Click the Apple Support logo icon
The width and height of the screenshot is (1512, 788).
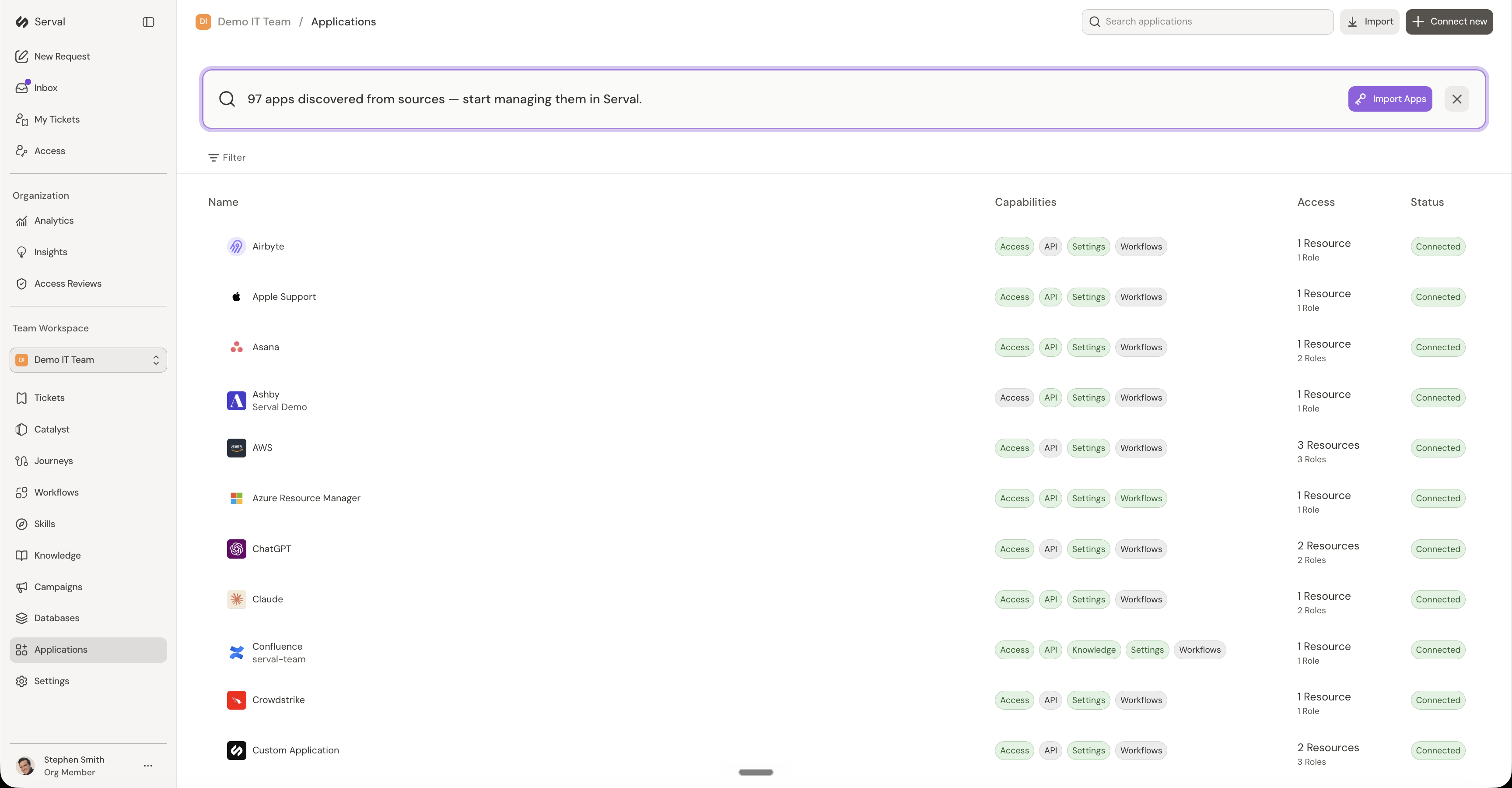(x=237, y=296)
